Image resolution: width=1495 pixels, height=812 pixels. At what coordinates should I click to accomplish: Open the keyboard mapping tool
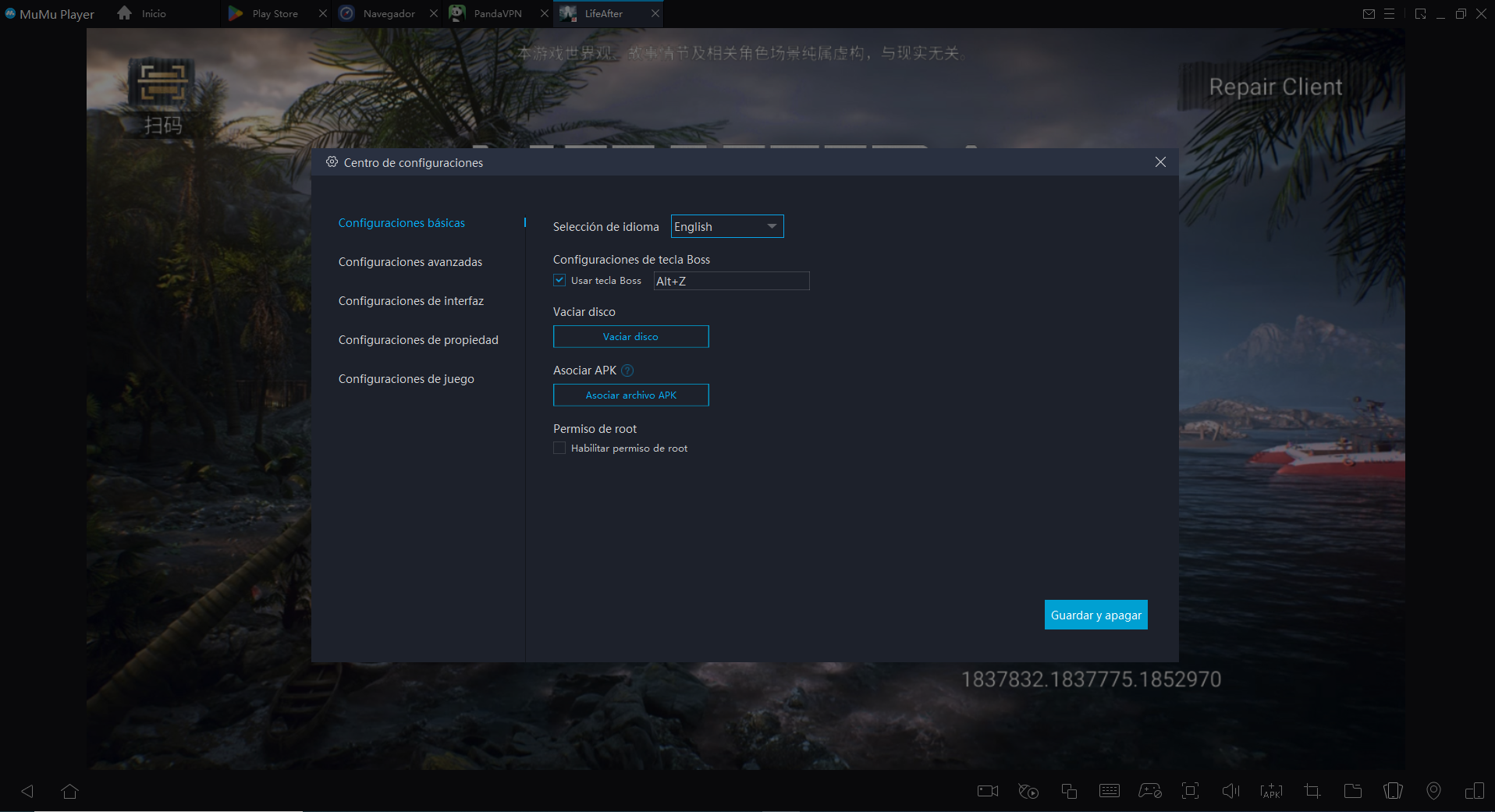1109,791
